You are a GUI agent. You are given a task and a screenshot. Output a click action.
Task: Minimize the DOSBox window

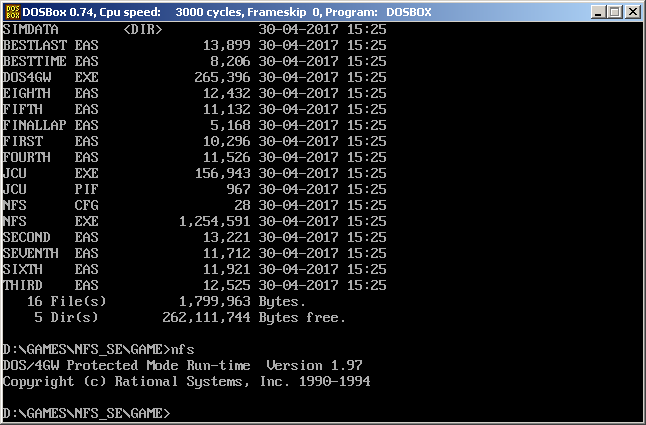[598, 12]
